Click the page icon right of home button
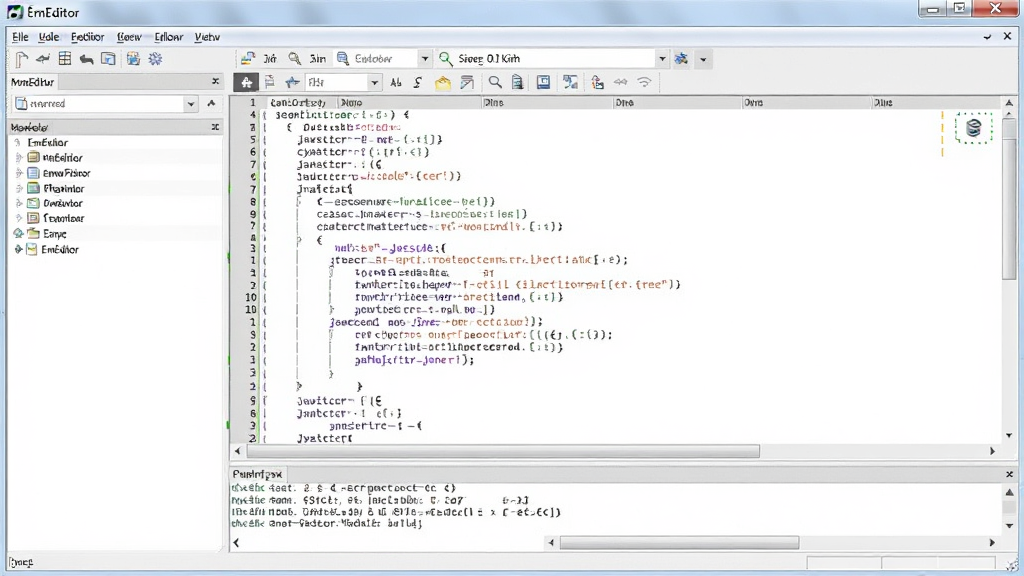 tap(270, 82)
